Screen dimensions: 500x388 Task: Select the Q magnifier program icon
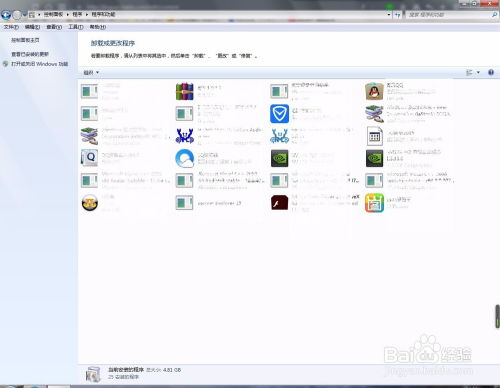pos(89,158)
